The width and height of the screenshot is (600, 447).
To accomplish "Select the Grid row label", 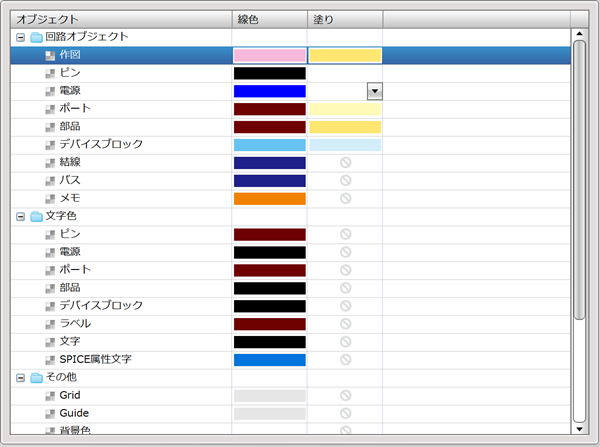I will pyautogui.click(x=70, y=395).
